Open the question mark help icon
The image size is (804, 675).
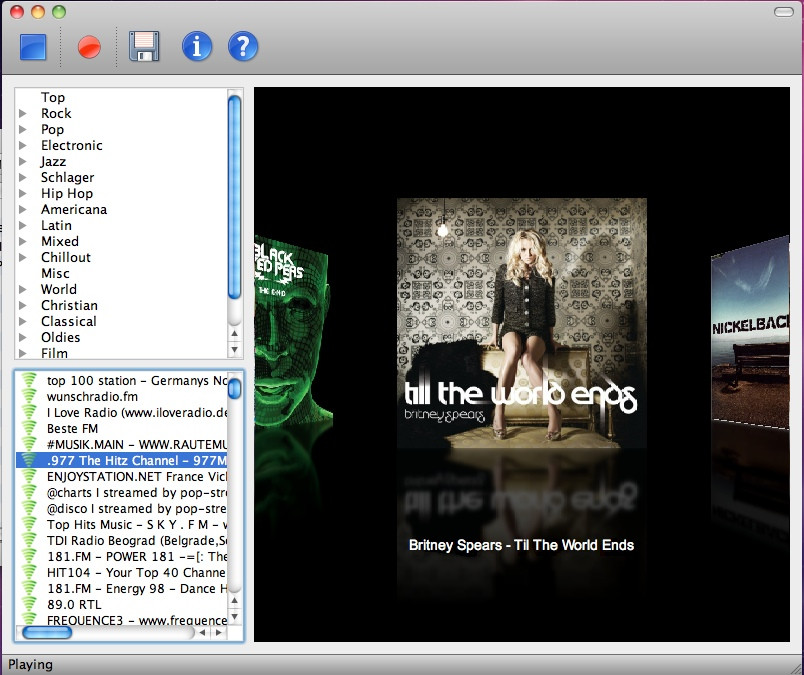tap(243, 46)
